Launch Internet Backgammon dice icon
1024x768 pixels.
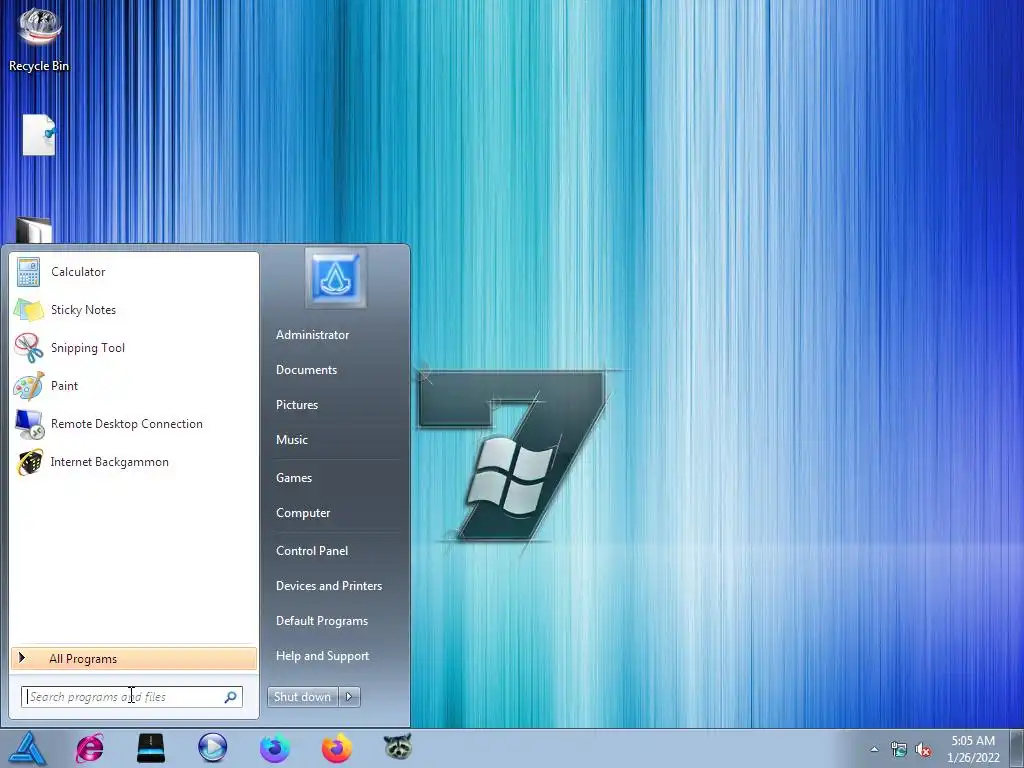28,462
